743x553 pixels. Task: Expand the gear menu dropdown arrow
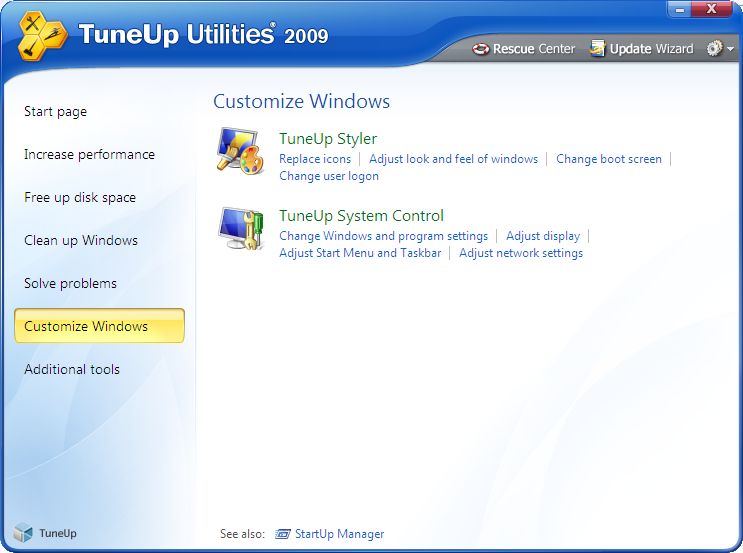pyautogui.click(x=730, y=49)
